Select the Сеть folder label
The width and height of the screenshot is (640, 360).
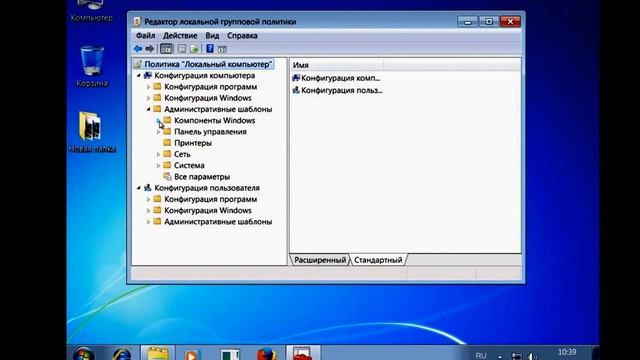pos(182,154)
